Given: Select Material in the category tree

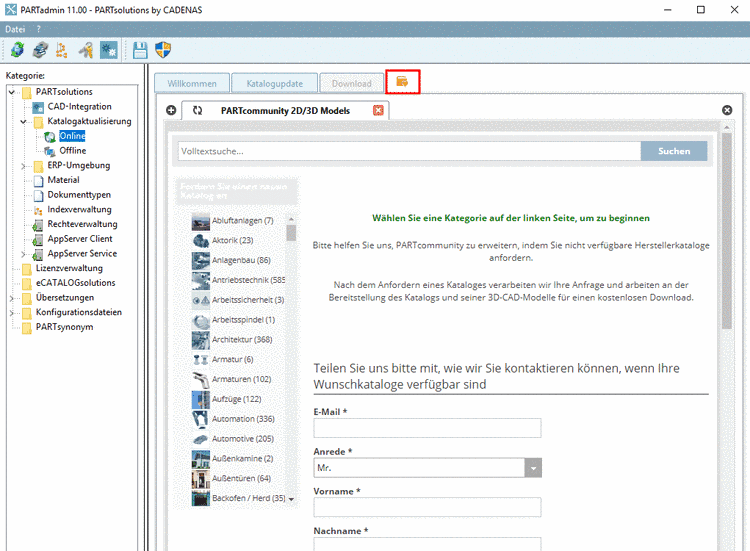Looking at the screenshot, I should 63,180.
